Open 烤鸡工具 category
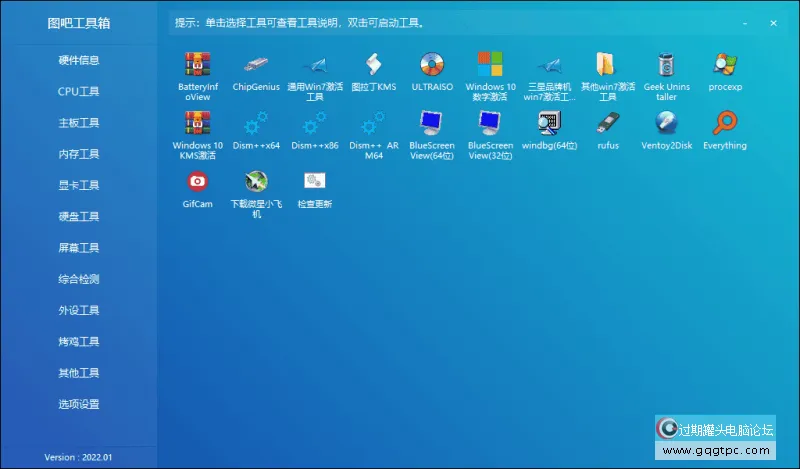The width and height of the screenshot is (800, 469). coord(79,341)
